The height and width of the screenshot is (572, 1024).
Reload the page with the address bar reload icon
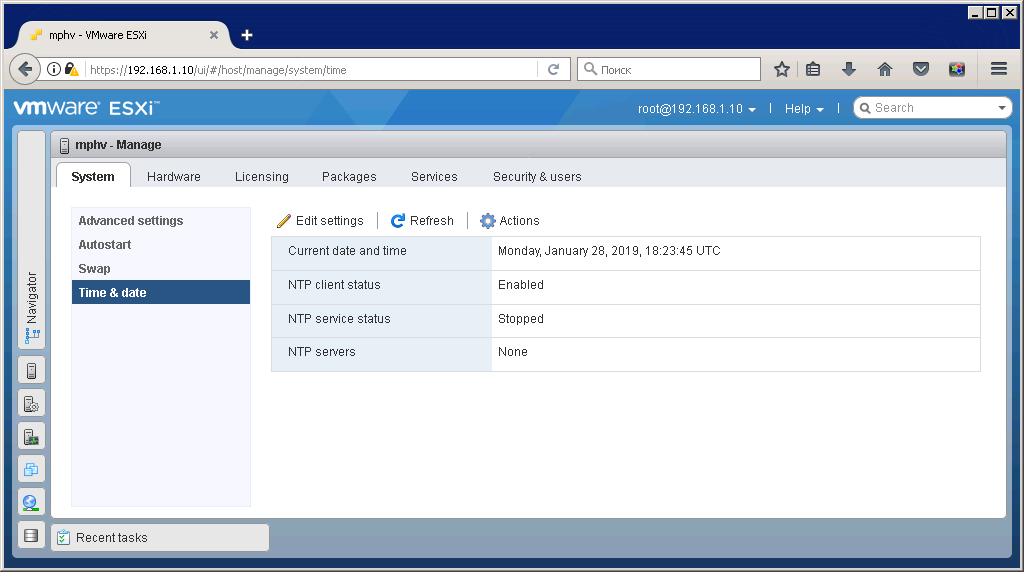pyautogui.click(x=553, y=69)
